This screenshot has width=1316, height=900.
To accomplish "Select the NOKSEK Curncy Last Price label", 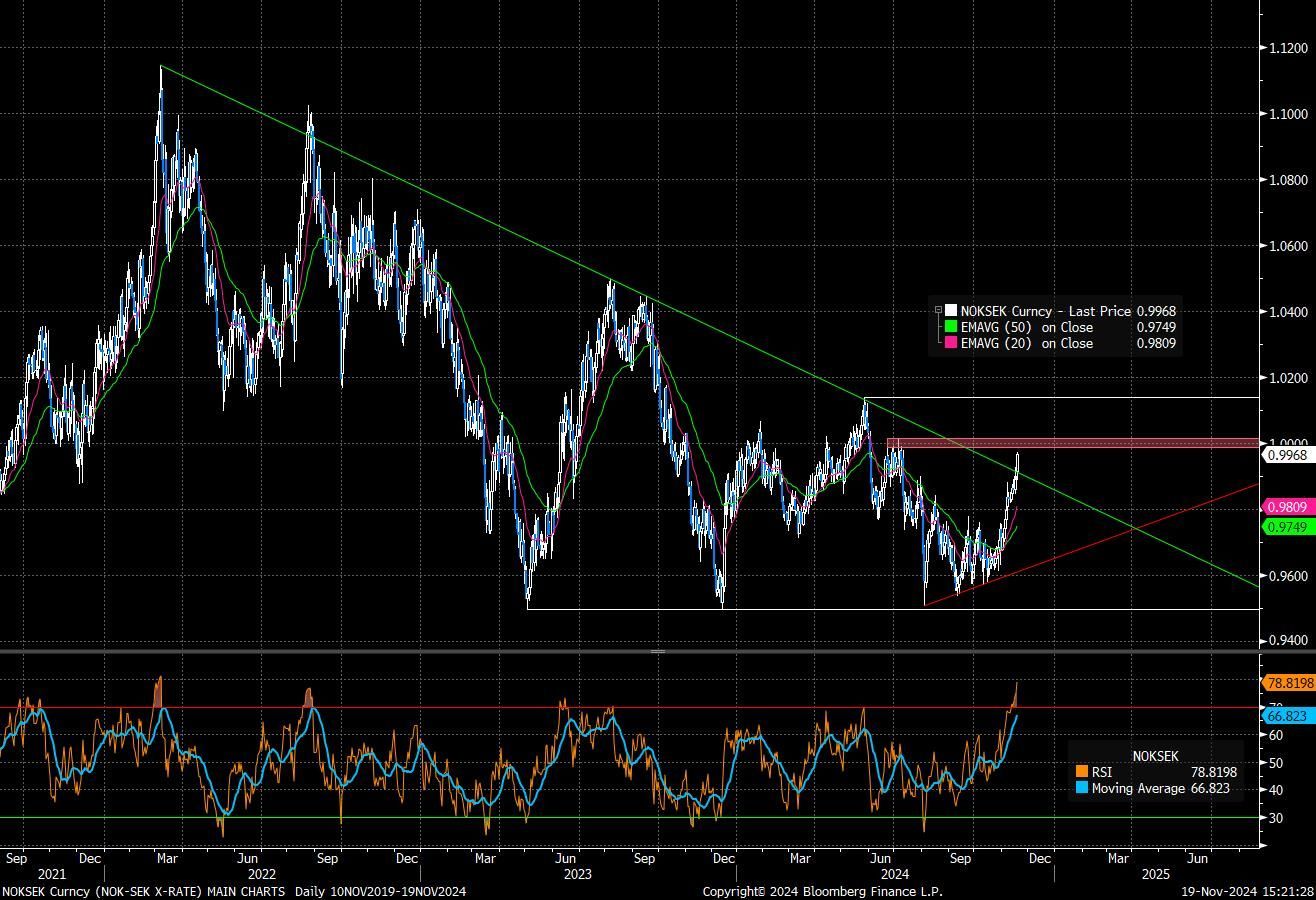I will click(1045, 311).
